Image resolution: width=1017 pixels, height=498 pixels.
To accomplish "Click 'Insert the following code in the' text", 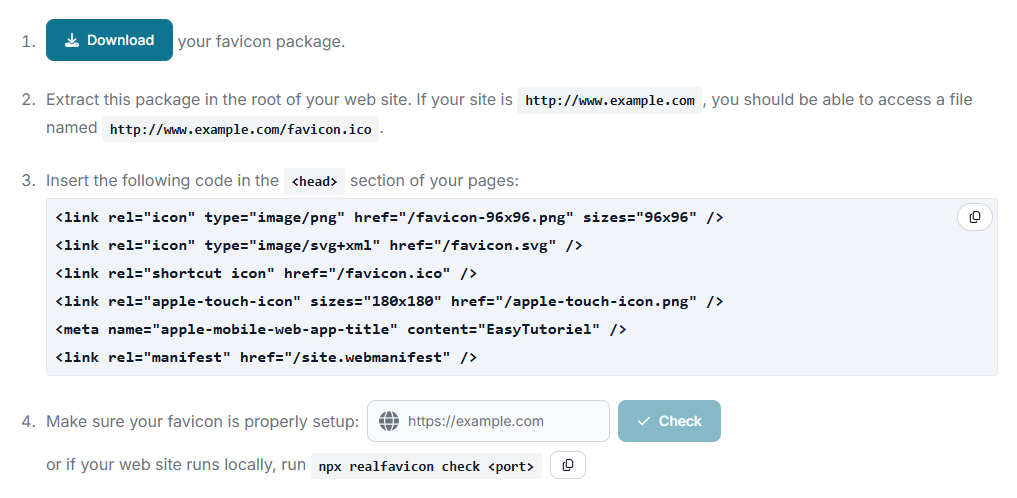I will coord(162,180).
